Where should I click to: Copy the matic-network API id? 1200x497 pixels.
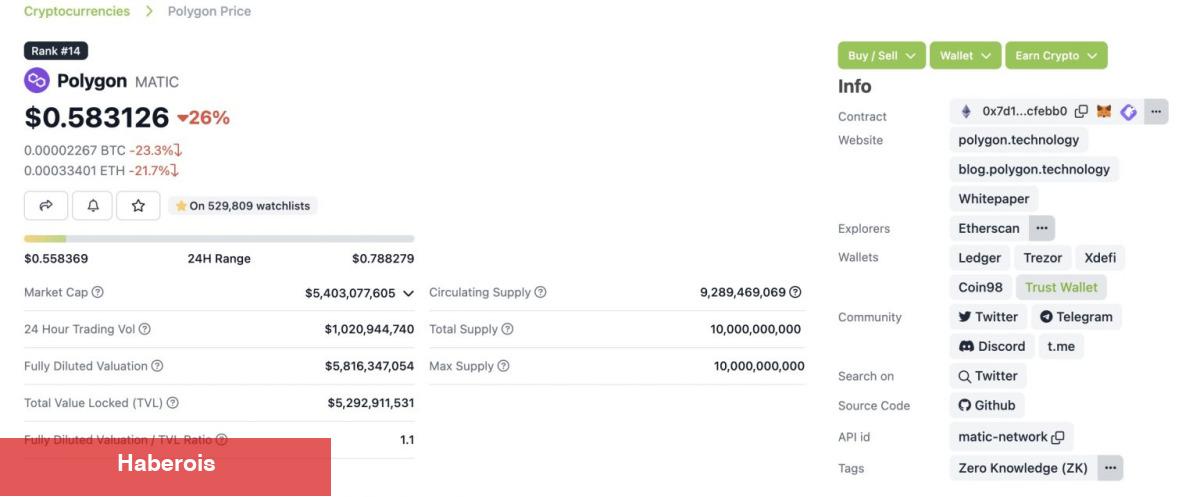point(1058,437)
